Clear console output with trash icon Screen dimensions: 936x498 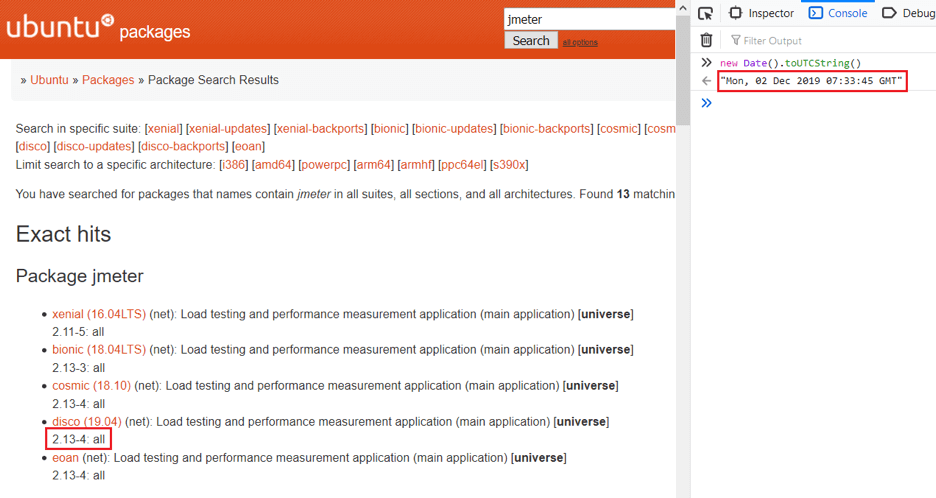pyautogui.click(x=706, y=40)
